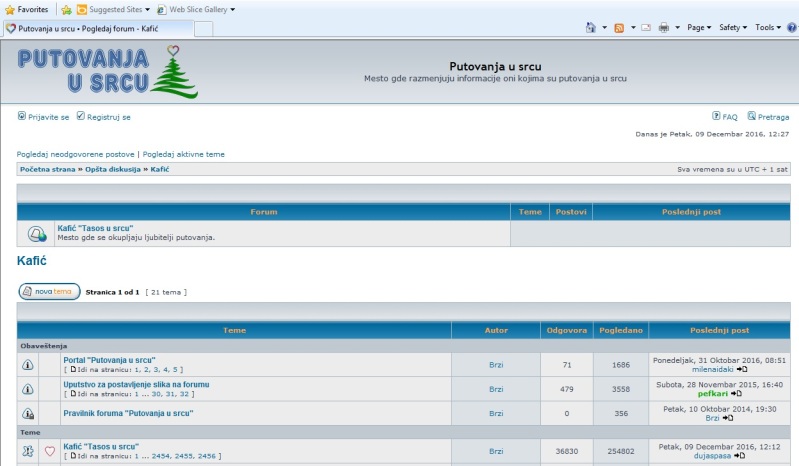Click Registruj se link
This screenshot has width=799, height=466.
tap(109, 117)
